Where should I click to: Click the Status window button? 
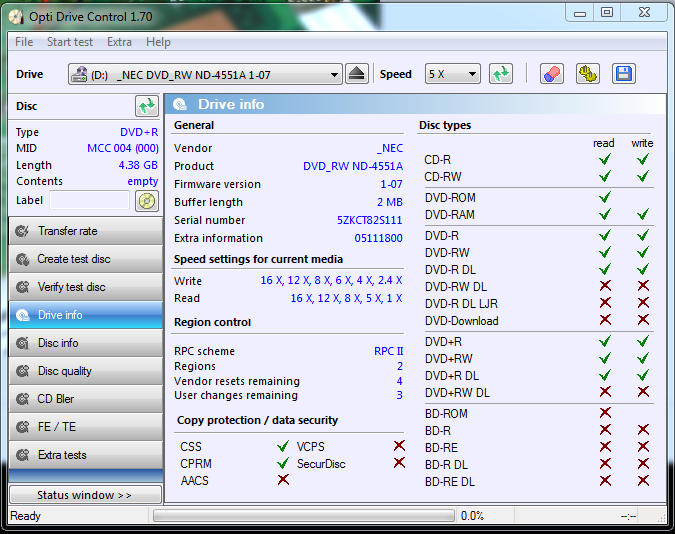pos(85,495)
